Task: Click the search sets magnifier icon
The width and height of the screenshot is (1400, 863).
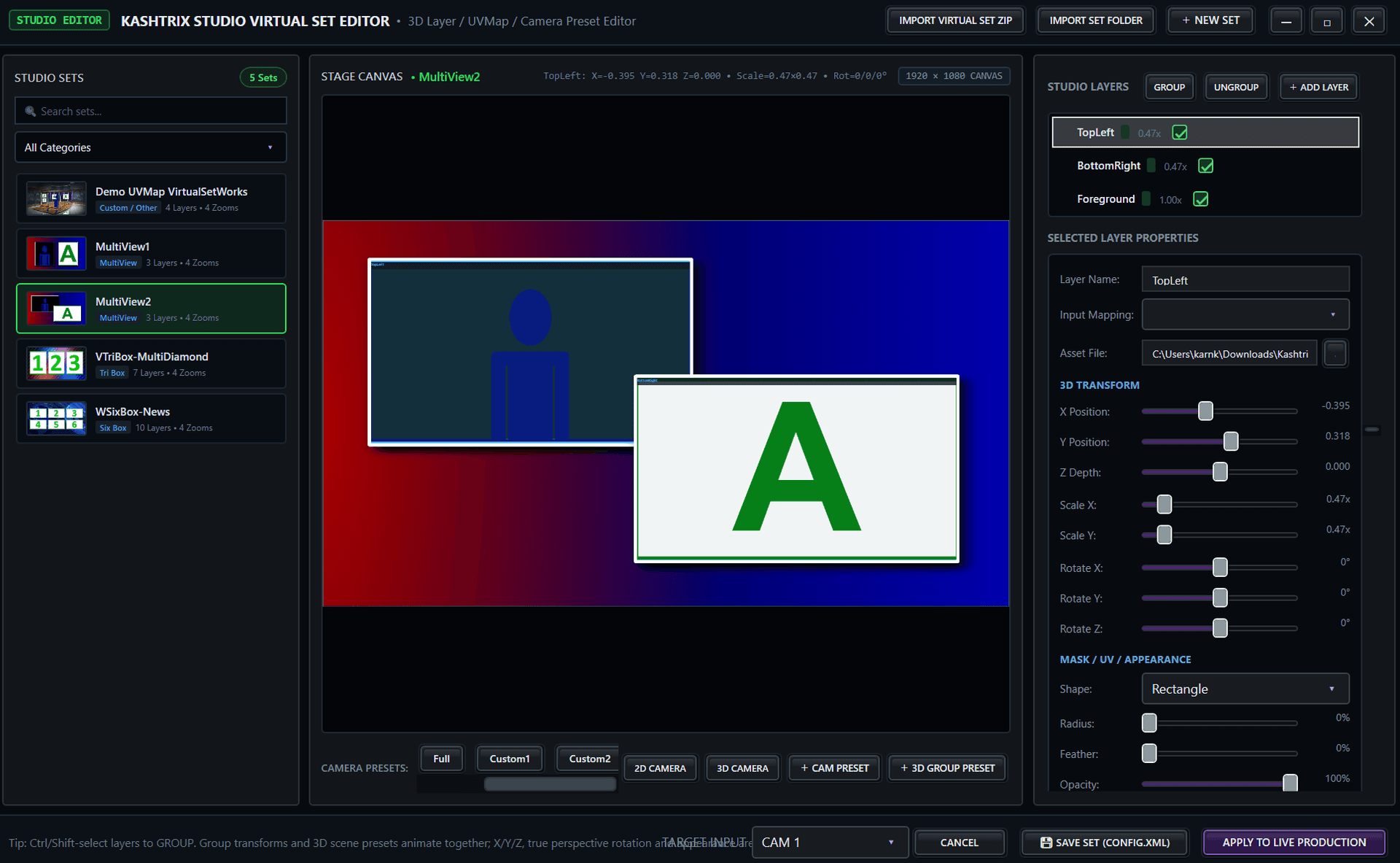Action: click(x=31, y=112)
